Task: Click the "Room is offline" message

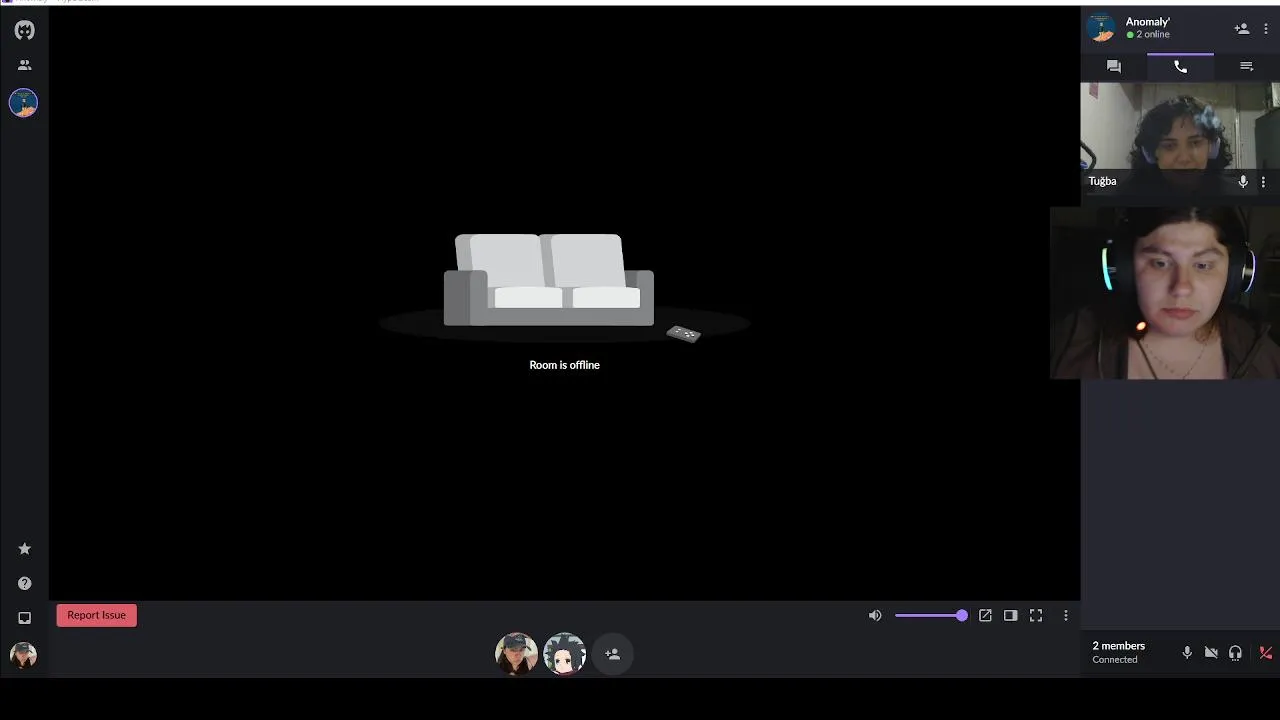Action: (x=565, y=365)
